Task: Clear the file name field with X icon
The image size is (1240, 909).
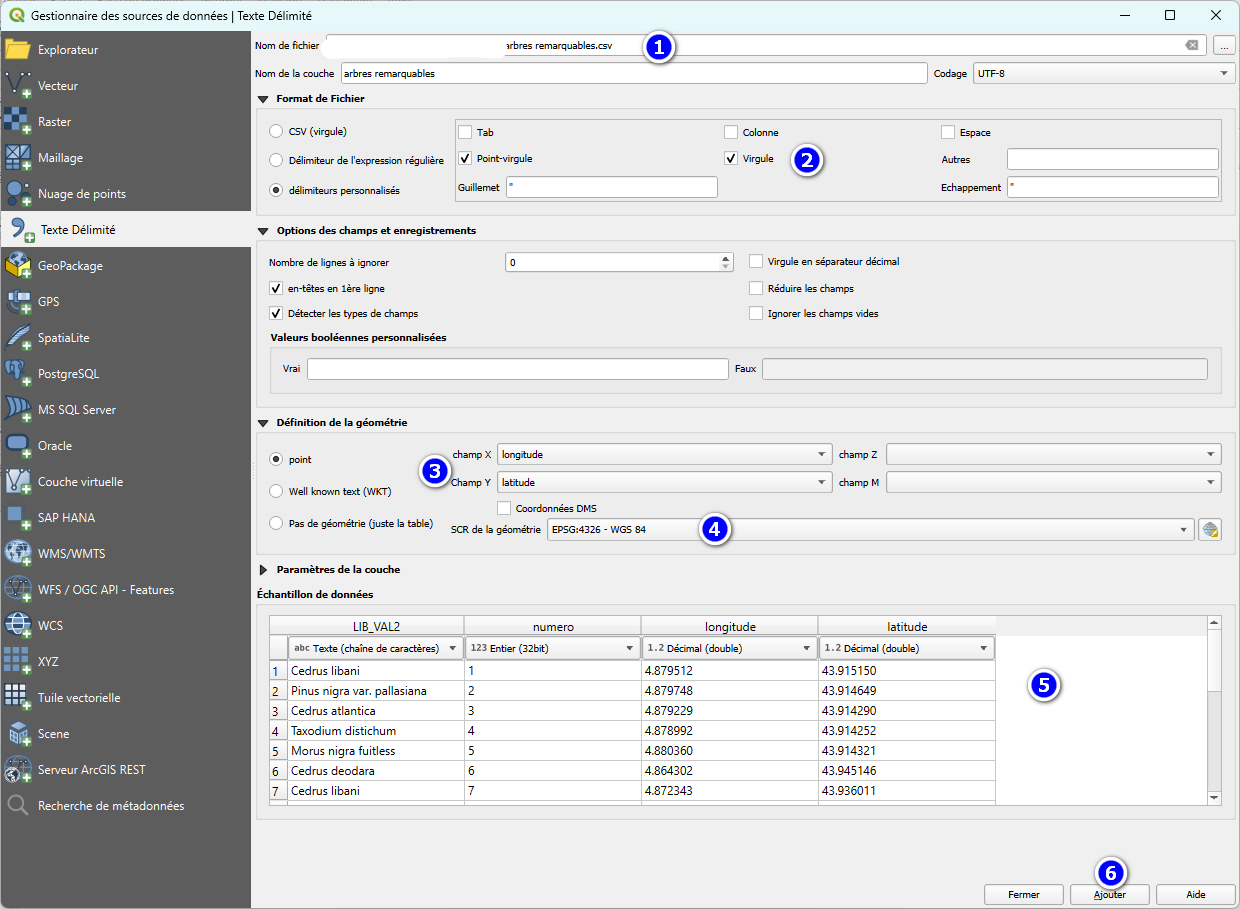Action: click(1192, 45)
